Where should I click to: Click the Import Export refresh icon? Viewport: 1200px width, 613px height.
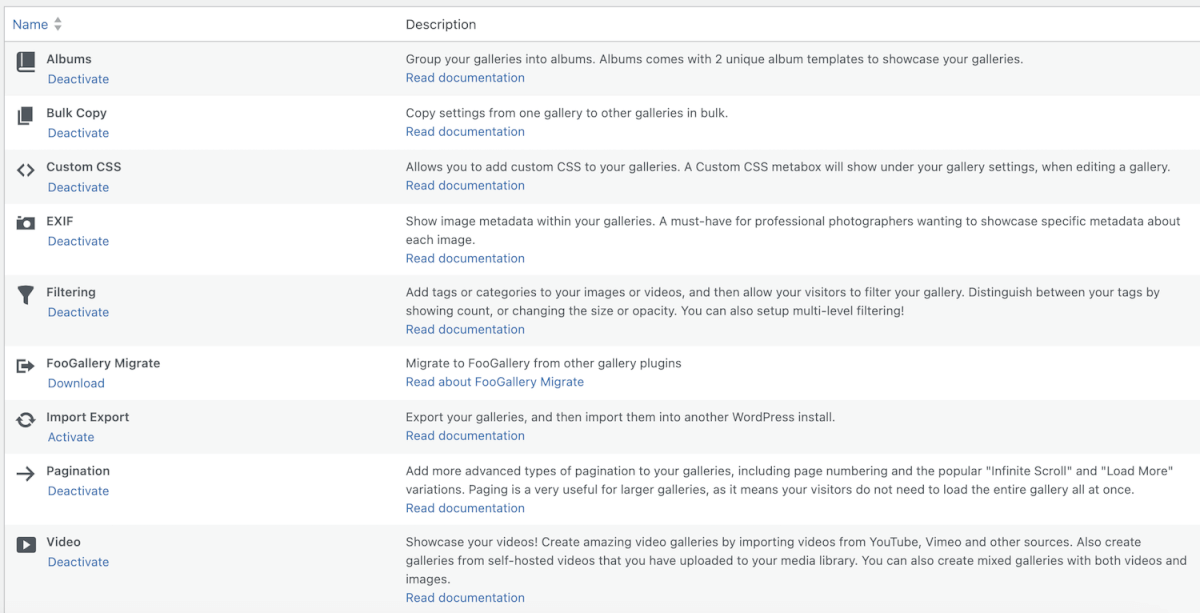(26, 420)
